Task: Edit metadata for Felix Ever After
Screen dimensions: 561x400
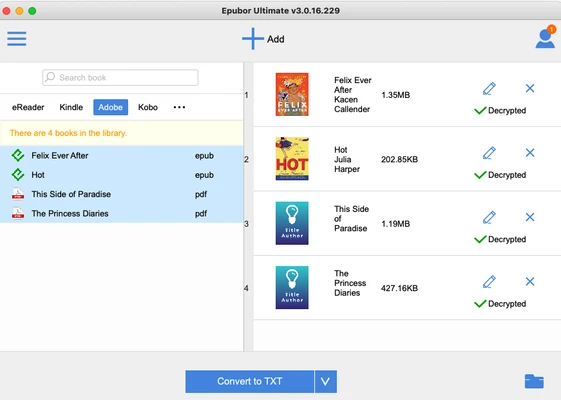Action: (x=489, y=88)
